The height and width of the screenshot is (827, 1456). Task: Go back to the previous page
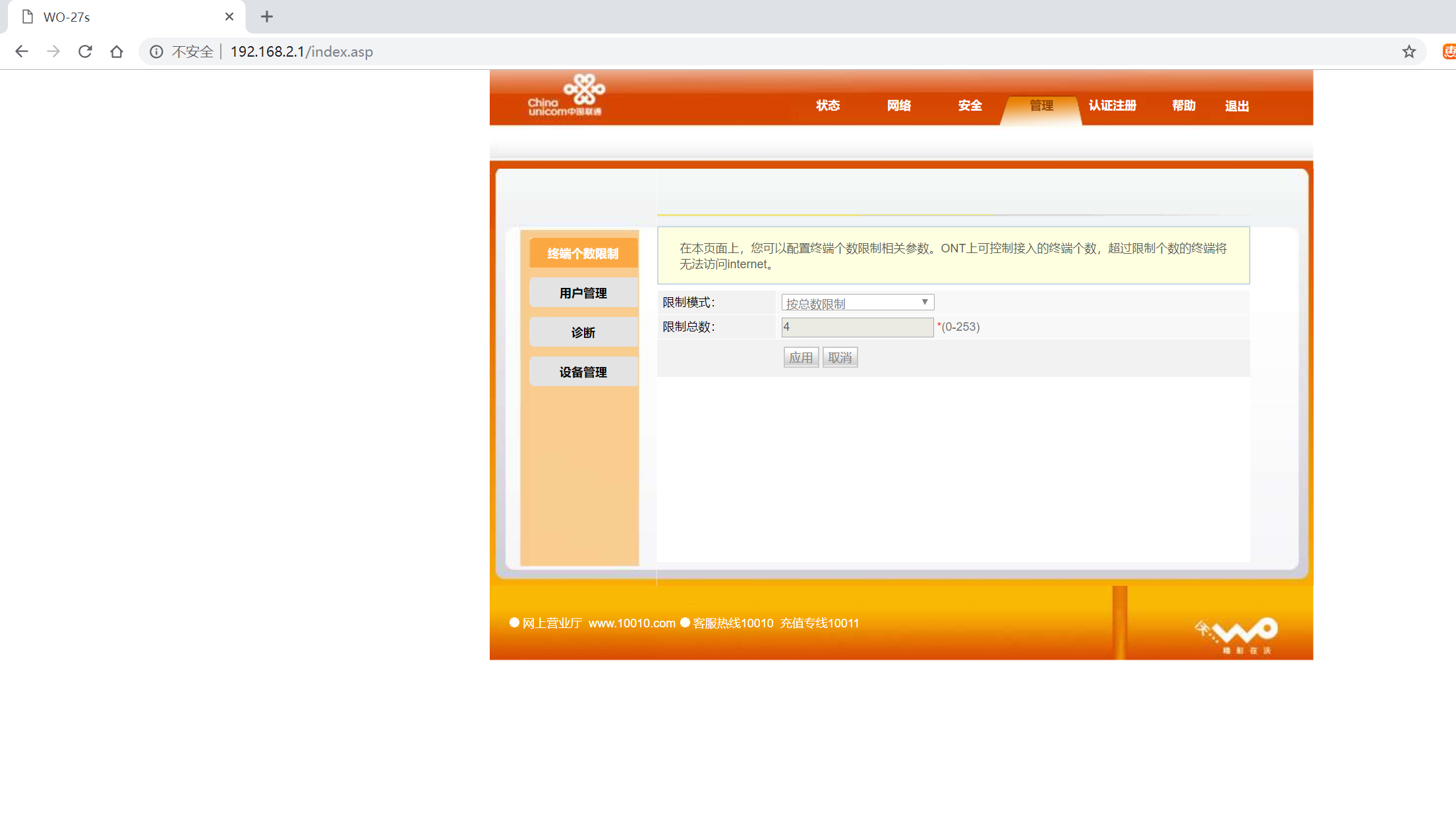(22, 51)
